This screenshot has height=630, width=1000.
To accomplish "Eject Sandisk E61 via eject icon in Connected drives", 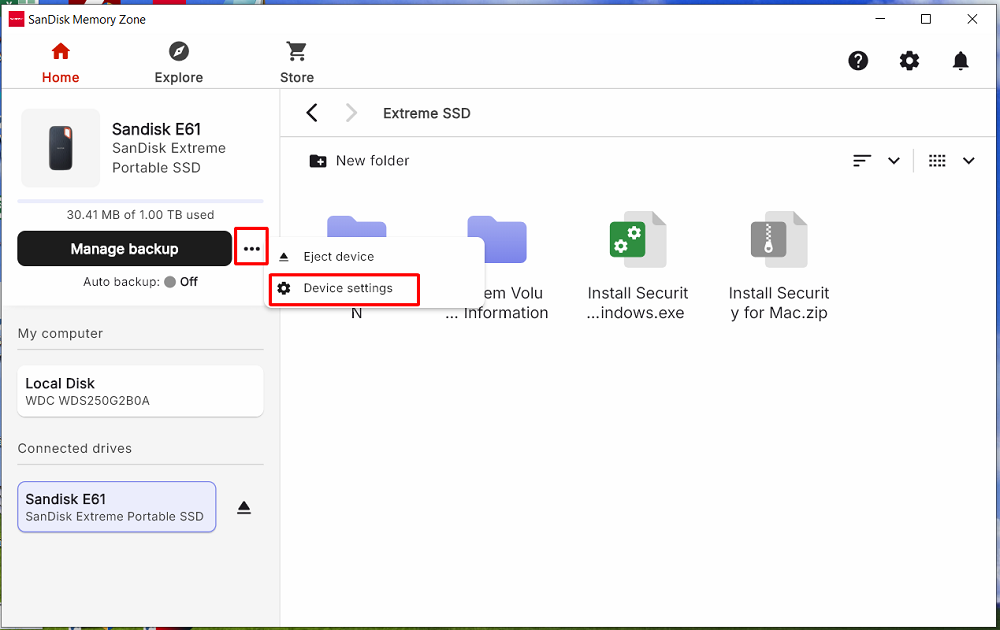I will point(244,508).
